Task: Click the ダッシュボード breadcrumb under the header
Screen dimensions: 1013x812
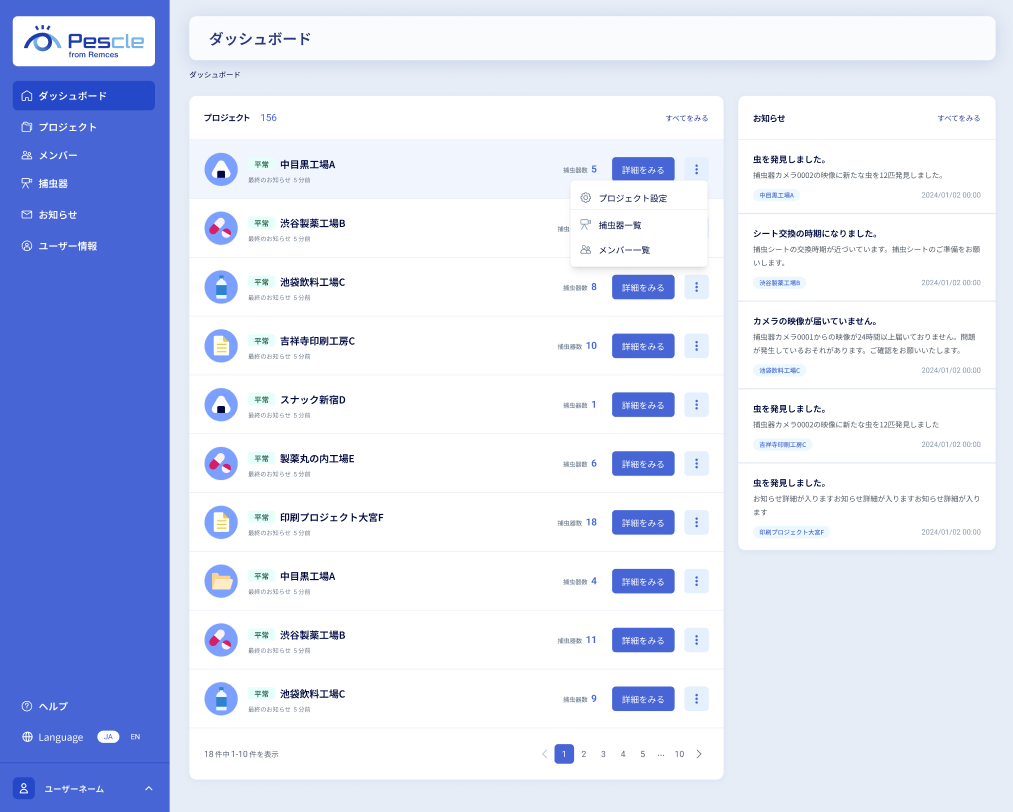Action: click(214, 75)
